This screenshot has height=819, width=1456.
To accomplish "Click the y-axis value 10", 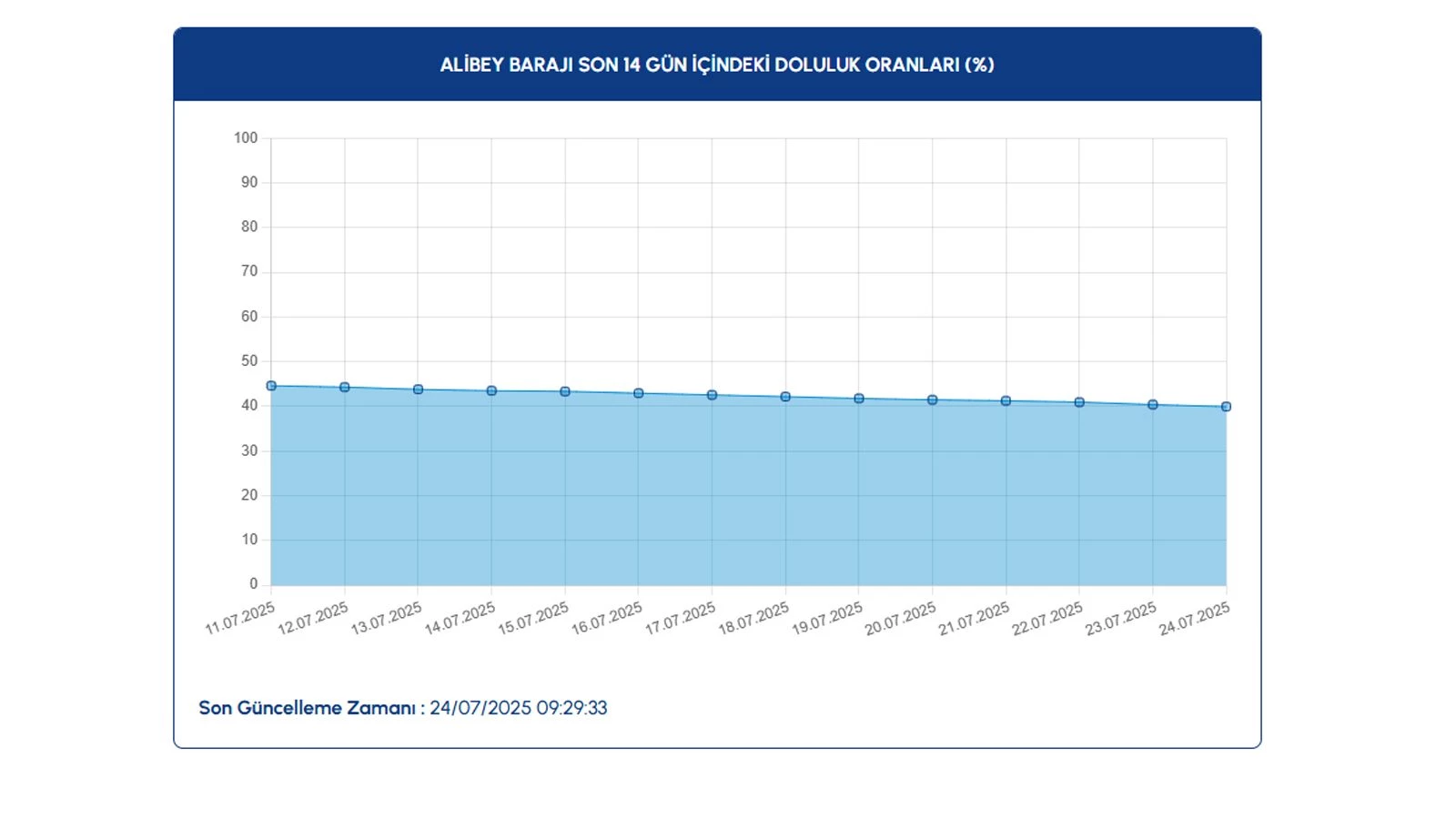I will (249, 540).
